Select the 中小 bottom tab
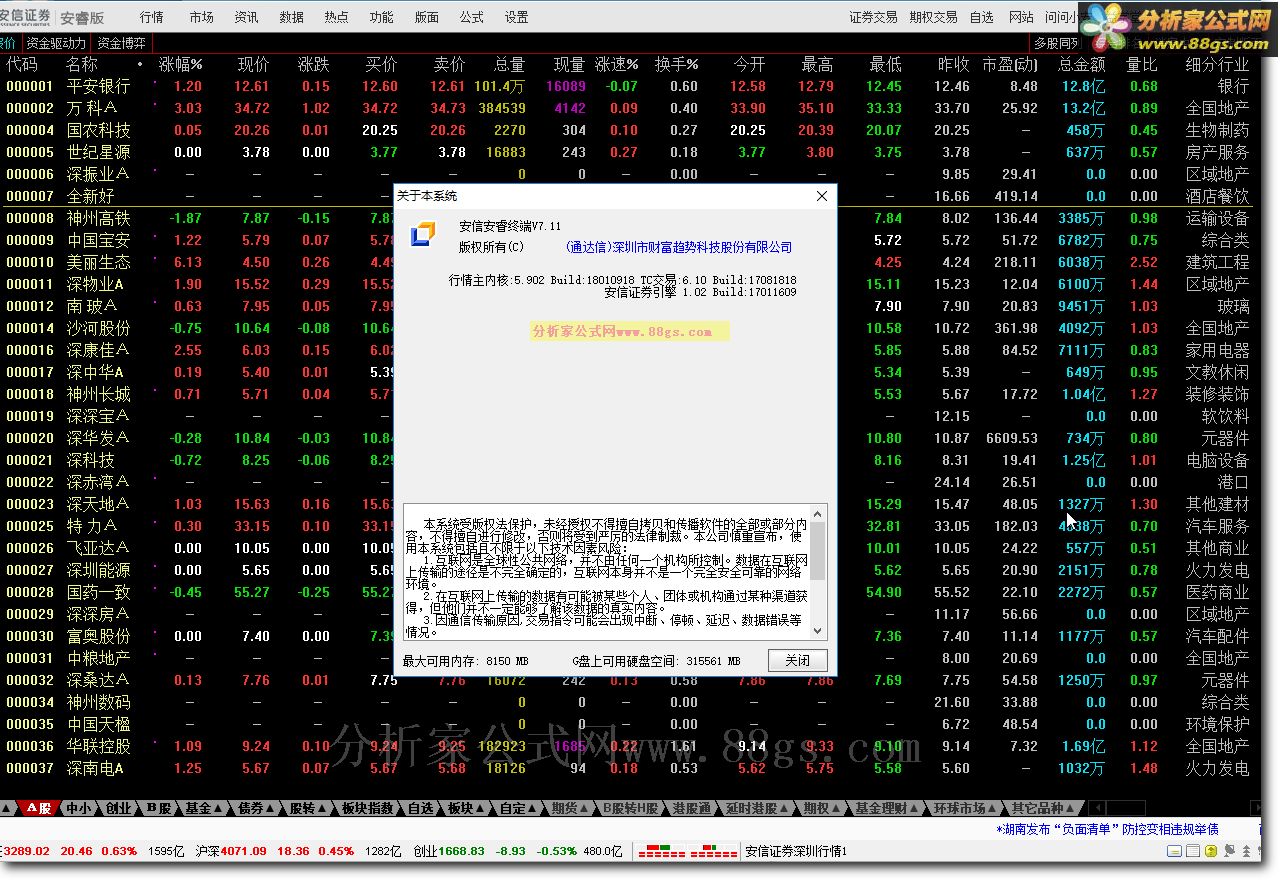 78,808
